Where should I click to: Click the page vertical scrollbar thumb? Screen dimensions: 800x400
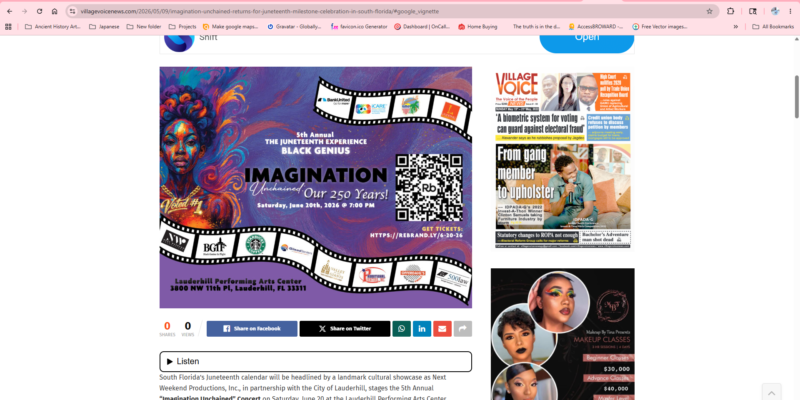(796, 97)
